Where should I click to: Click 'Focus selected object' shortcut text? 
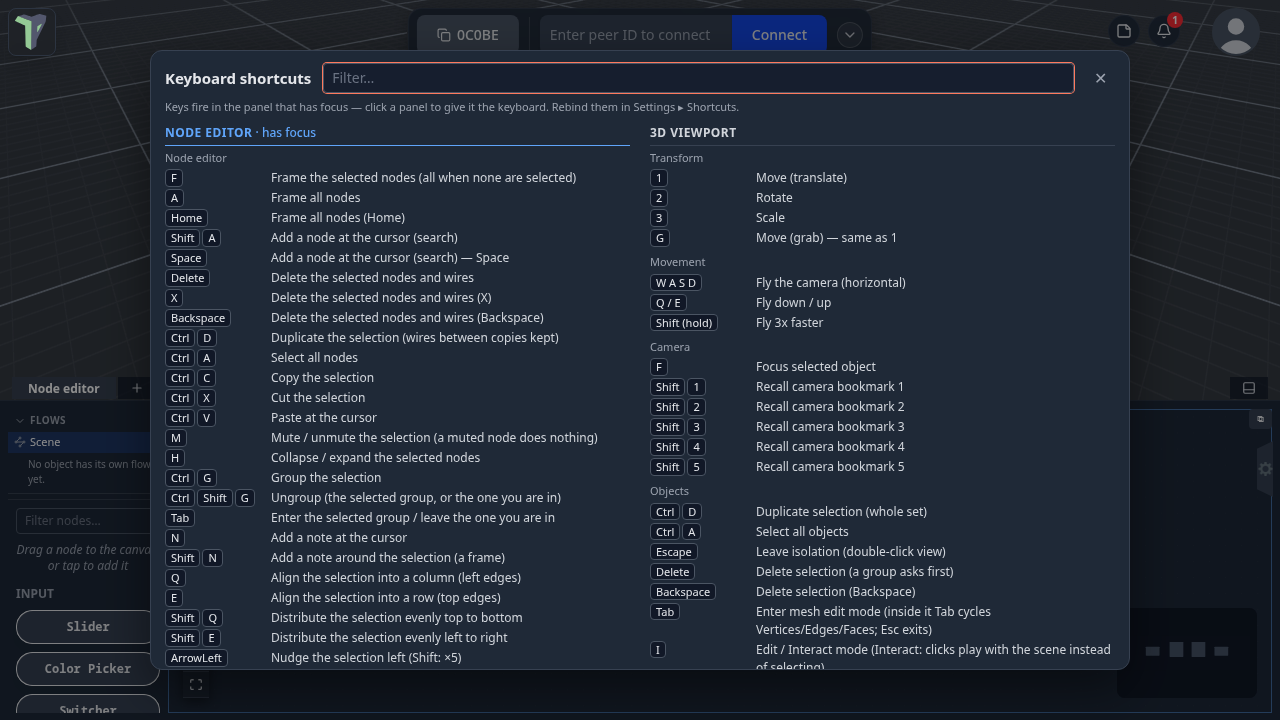816,367
